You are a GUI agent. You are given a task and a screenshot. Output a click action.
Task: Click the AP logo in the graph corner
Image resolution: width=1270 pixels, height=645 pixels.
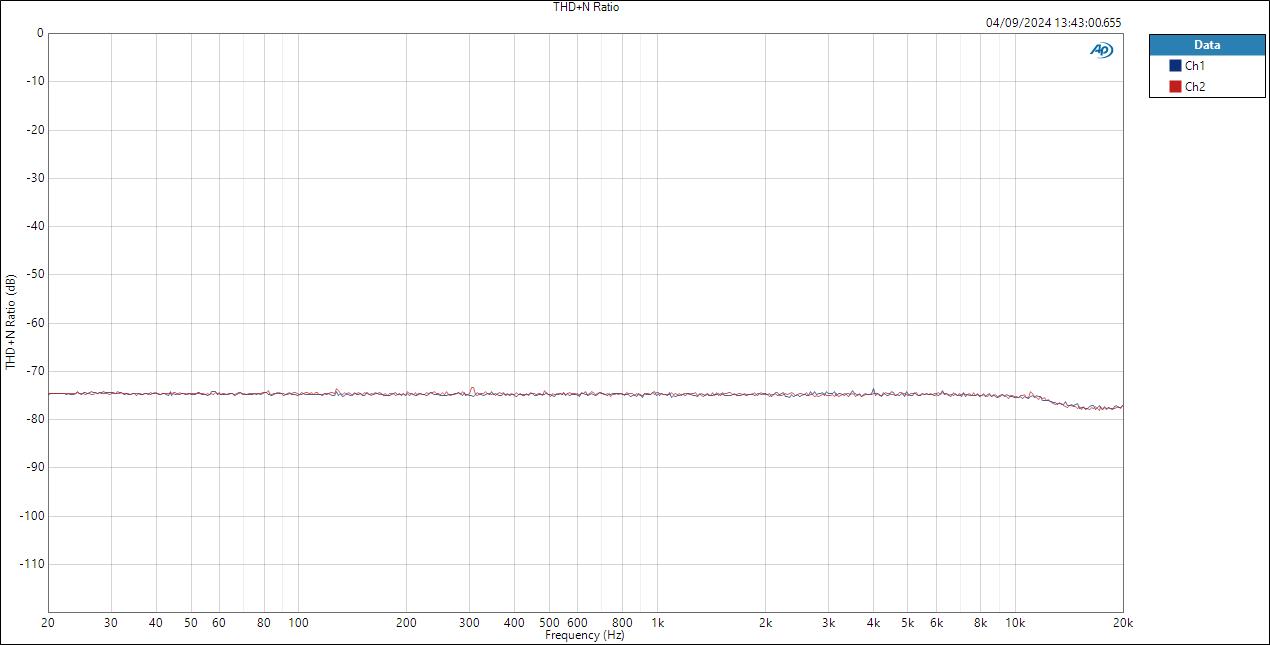tap(1101, 49)
